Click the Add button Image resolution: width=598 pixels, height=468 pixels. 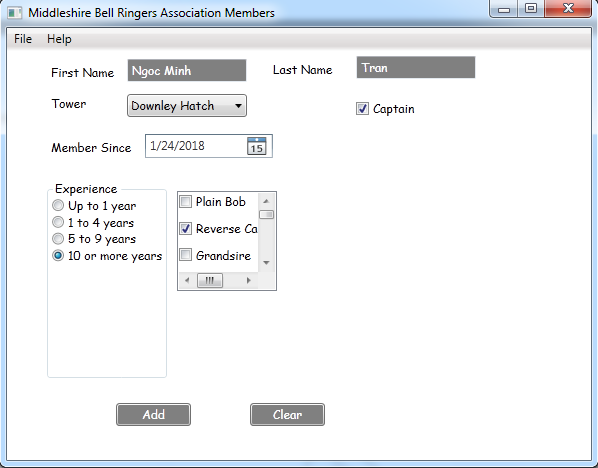(153, 414)
